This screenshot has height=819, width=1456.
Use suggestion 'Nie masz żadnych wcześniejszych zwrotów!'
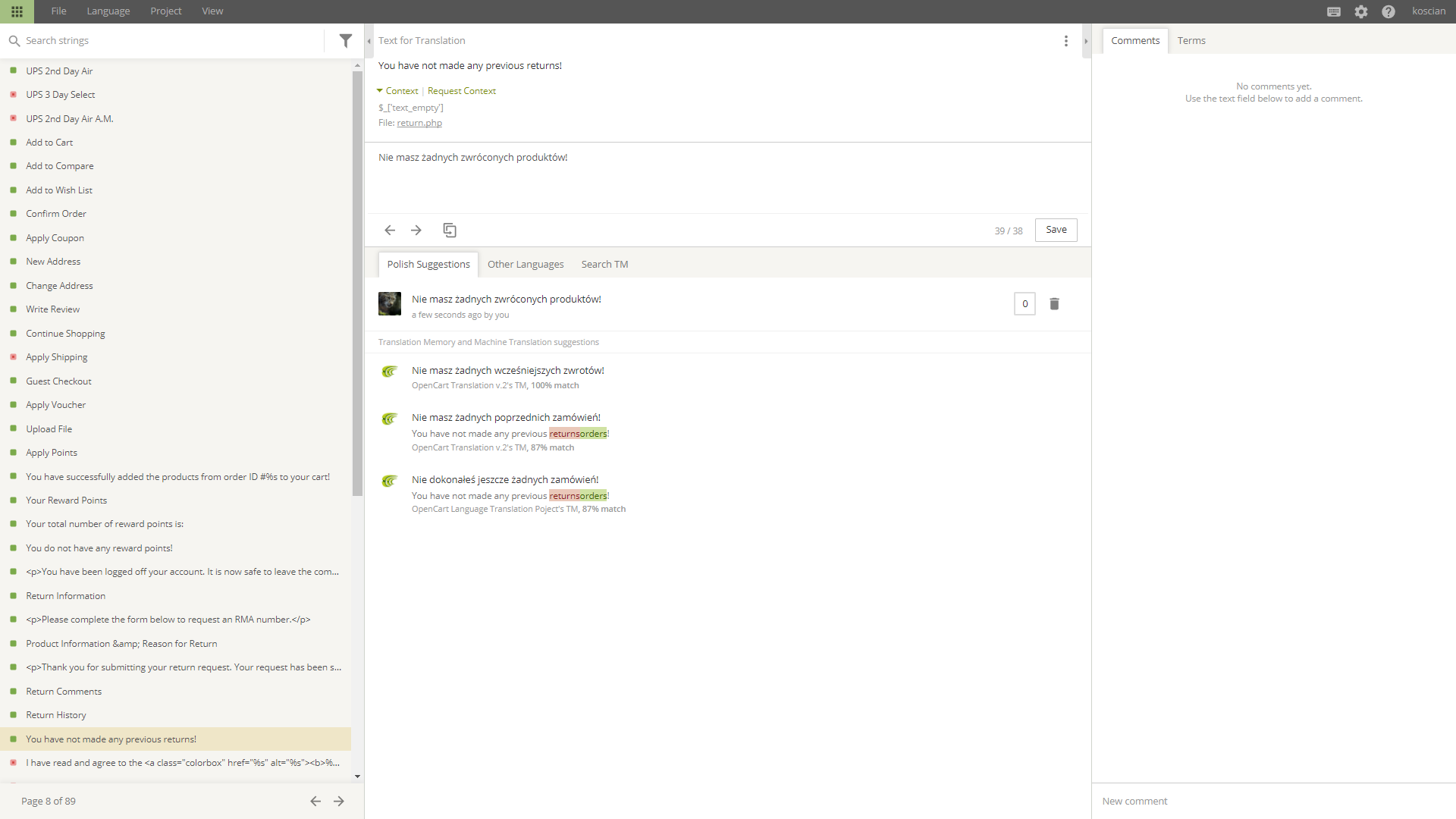tap(507, 371)
